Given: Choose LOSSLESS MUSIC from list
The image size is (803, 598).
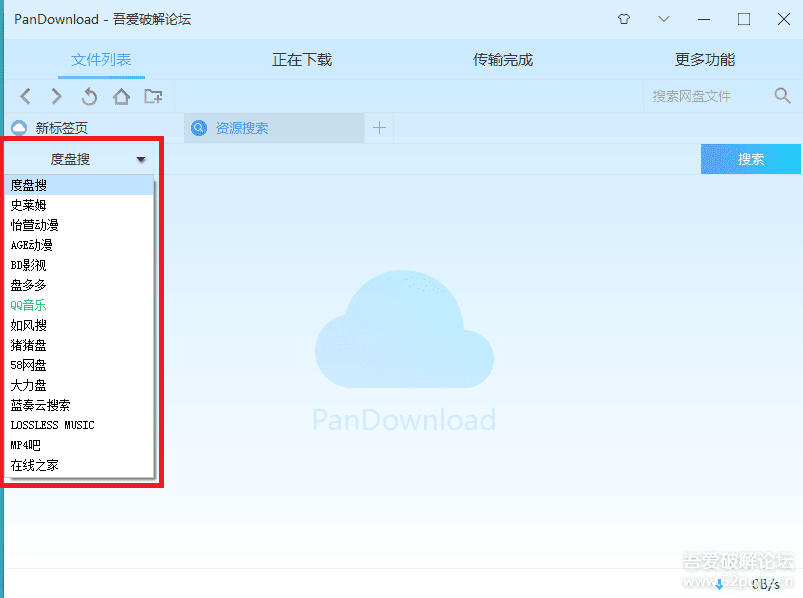Looking at the screenshot, I should [x=52, y=425].
